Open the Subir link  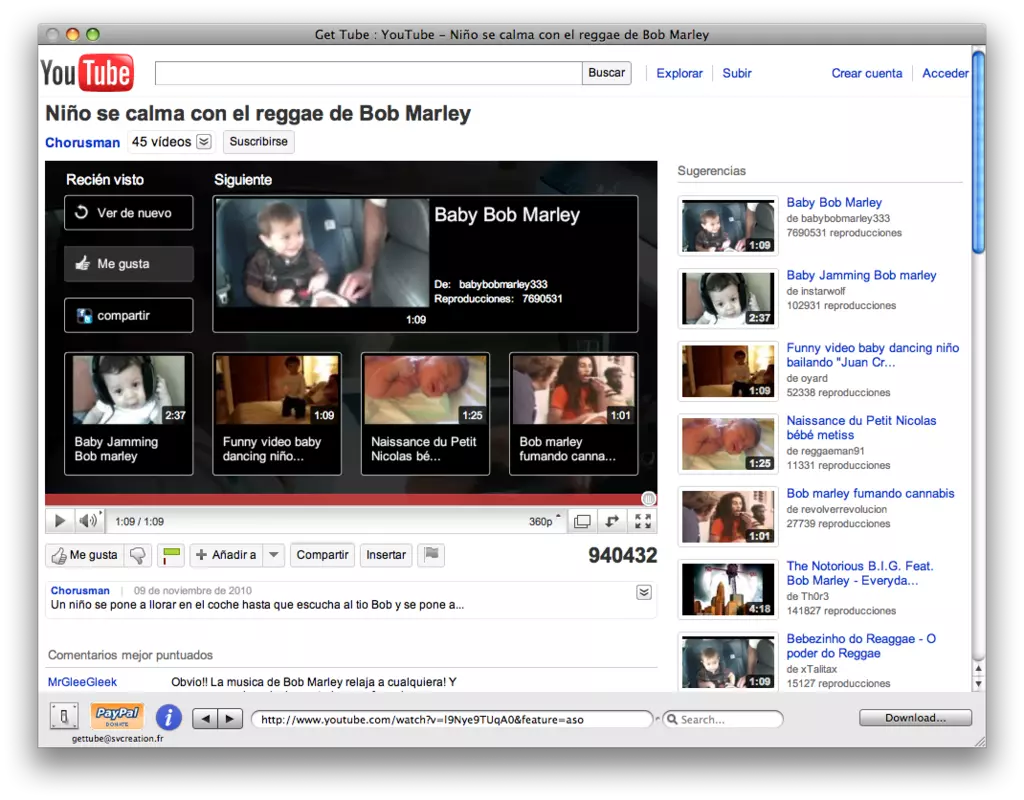[x=737, y=73]
